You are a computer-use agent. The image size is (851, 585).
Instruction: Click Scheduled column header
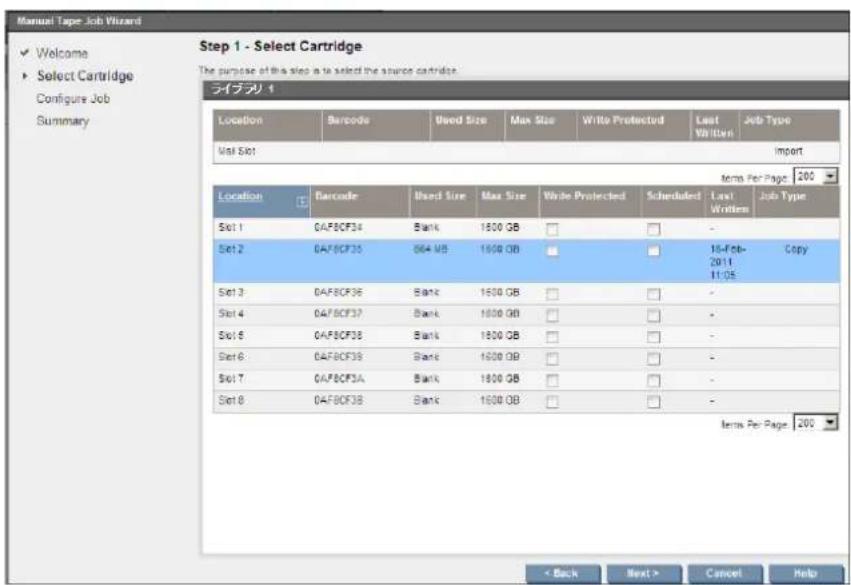674,196
